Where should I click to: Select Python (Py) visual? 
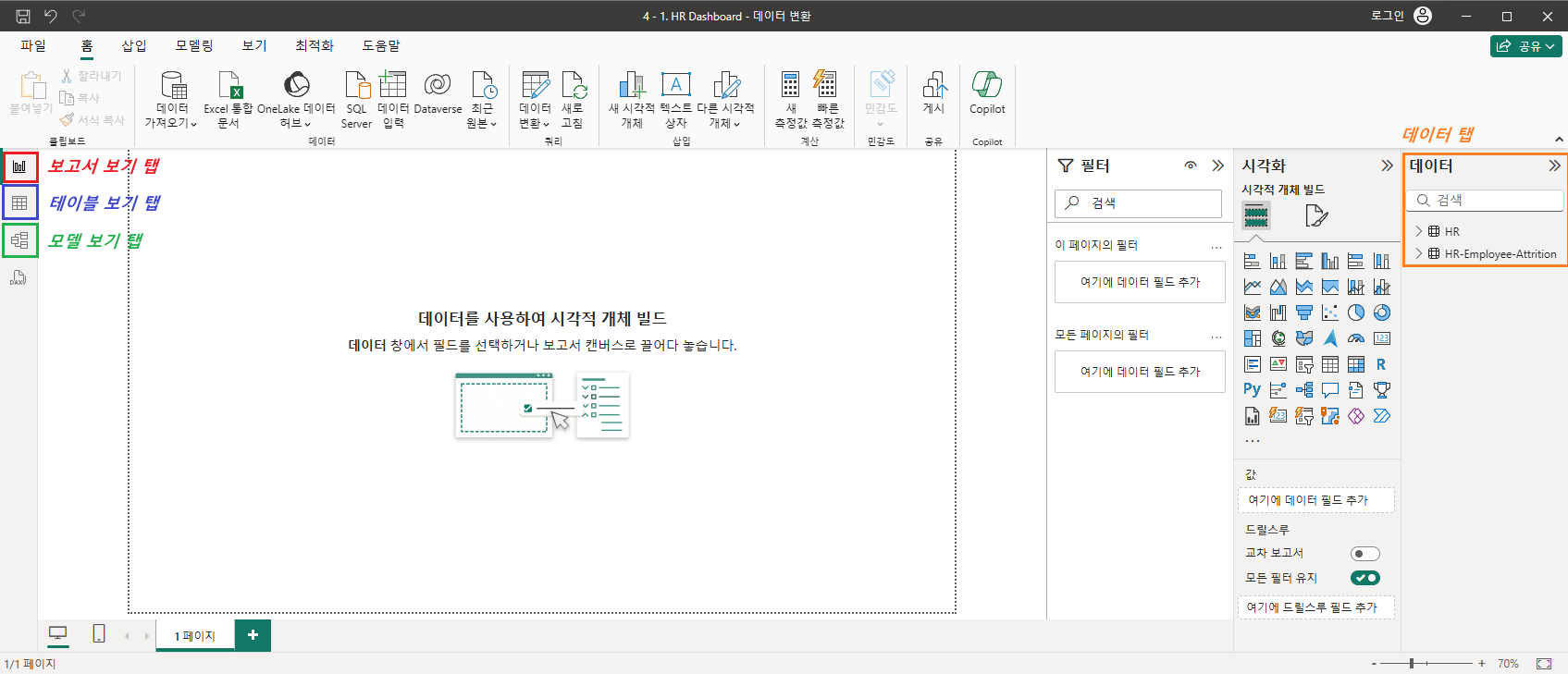click(x=1253, y=390)
